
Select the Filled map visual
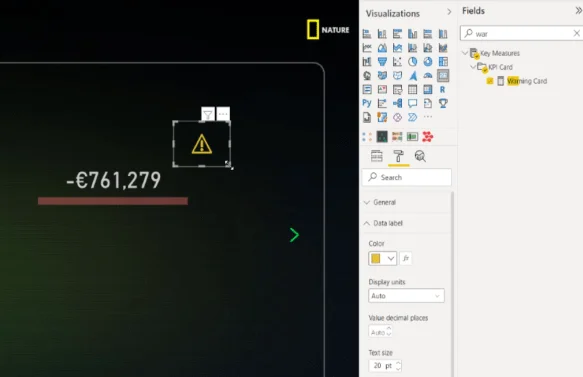coord(382,75)
